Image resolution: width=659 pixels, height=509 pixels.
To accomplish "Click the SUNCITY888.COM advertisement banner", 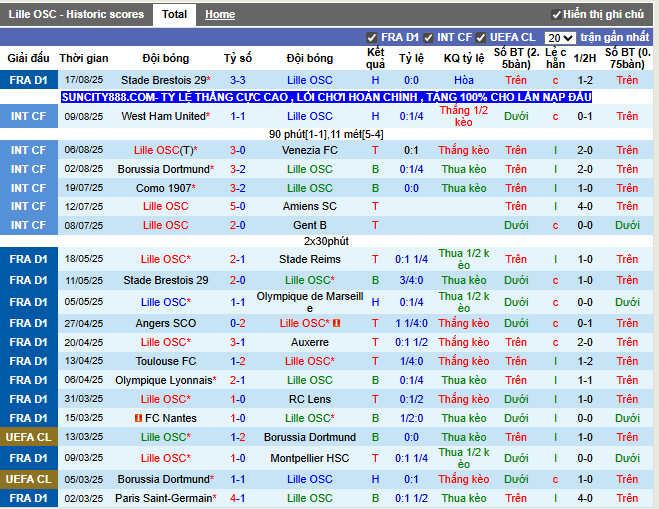I will tap(327, 97).
